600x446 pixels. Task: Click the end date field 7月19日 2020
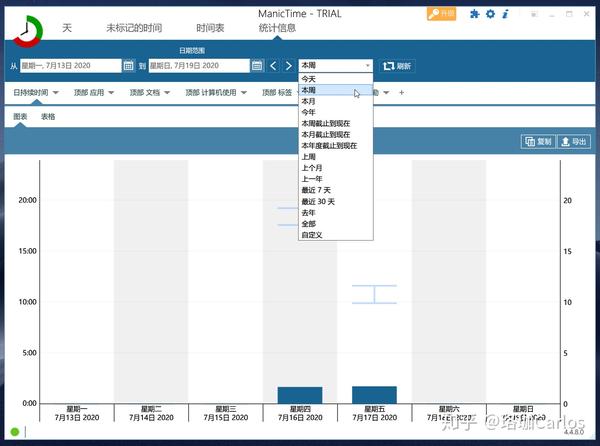coord(199,66)
